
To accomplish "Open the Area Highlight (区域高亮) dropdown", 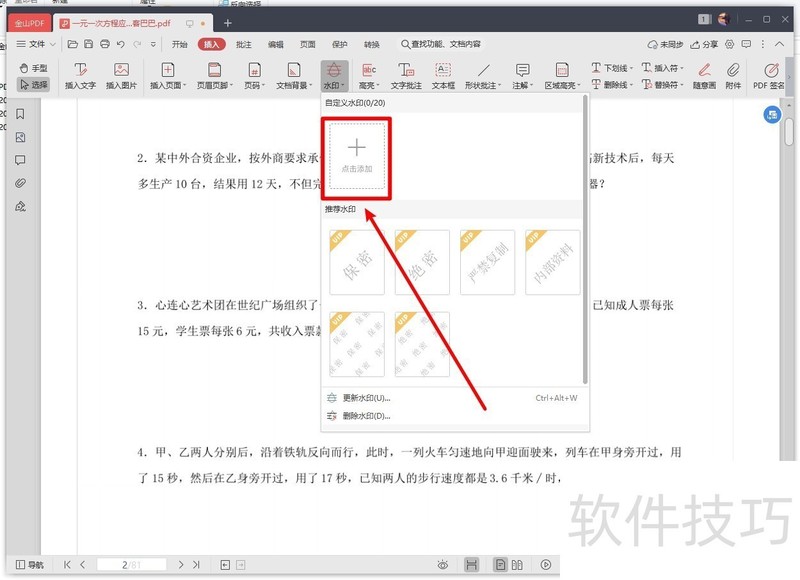I will (562, 75).
